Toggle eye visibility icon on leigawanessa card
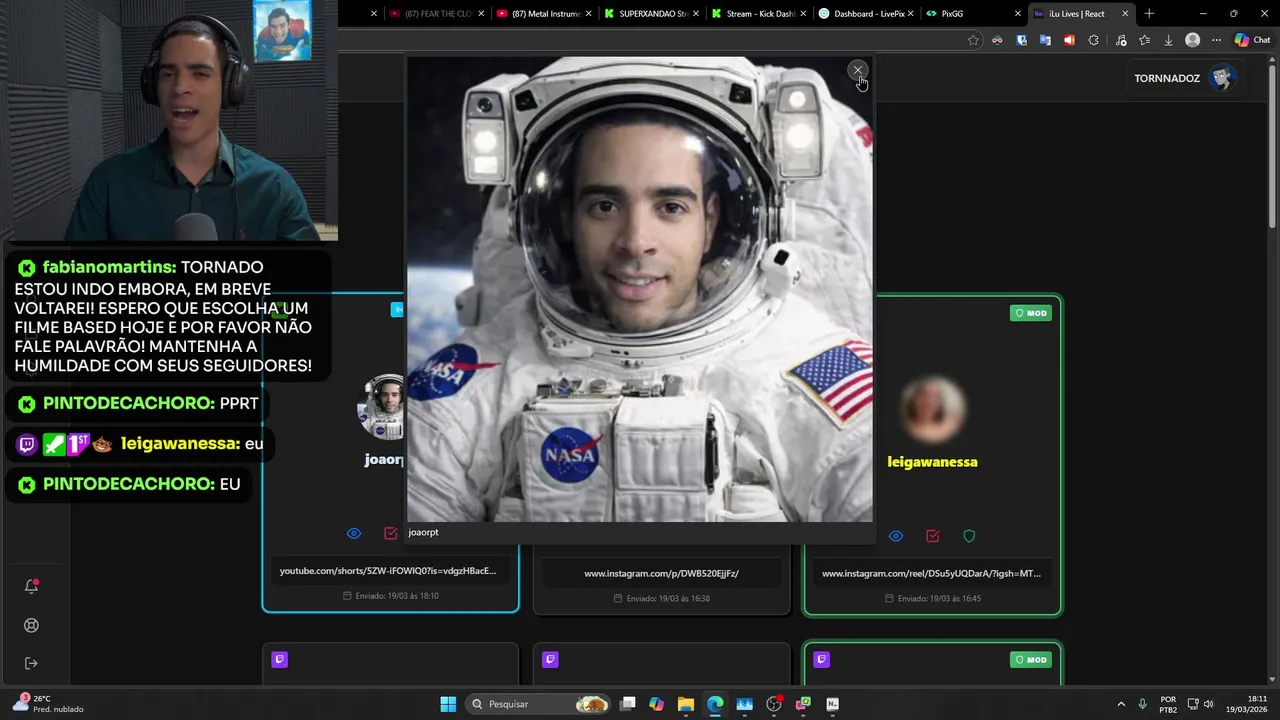 [896, 536]
